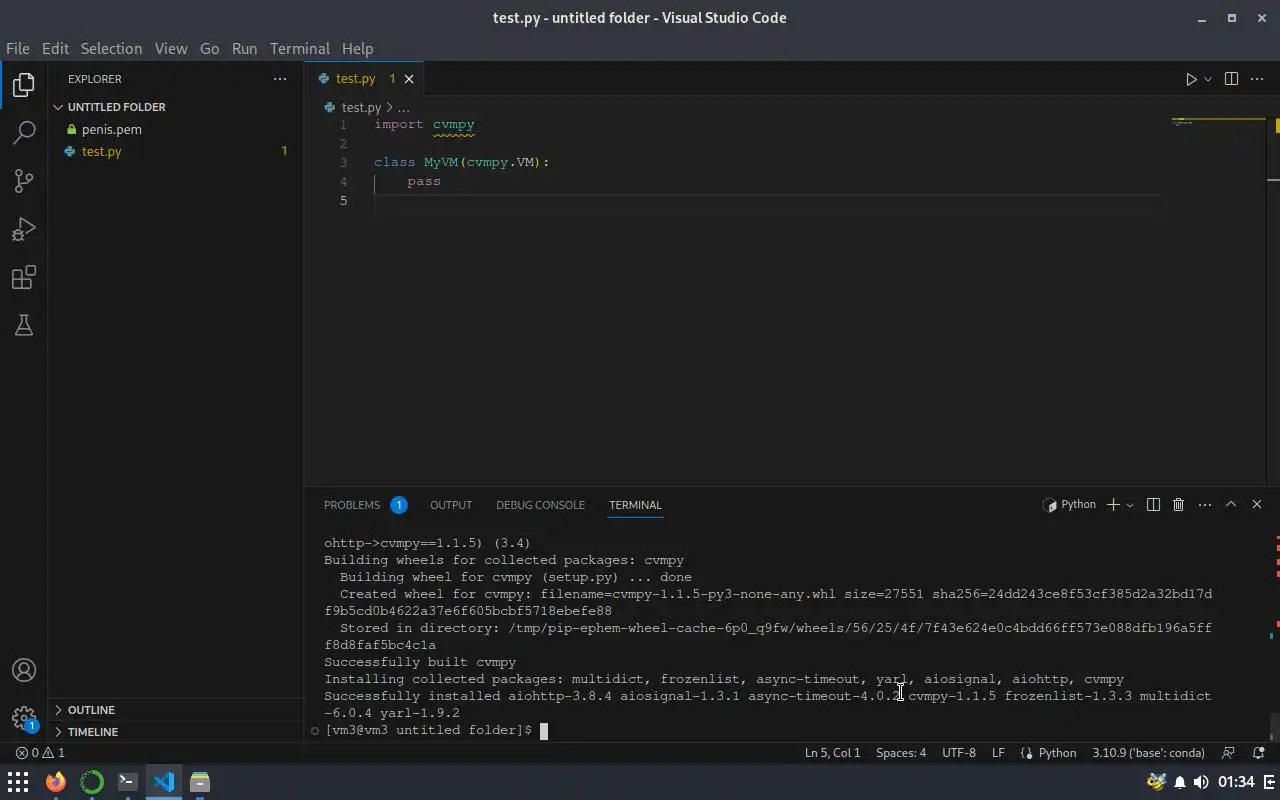Open the Run and Debug view
1280x800 pixels.
[24, 229]
